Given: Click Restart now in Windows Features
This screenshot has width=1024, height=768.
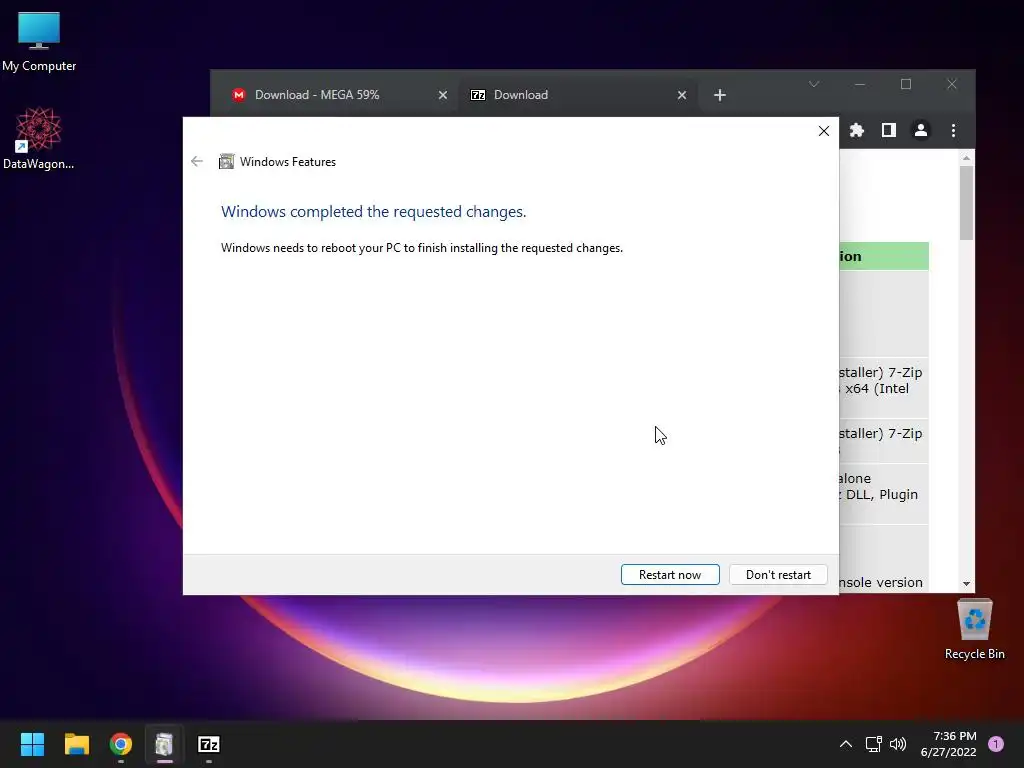Looking at the screenshot, I should [x=670, y=575].
